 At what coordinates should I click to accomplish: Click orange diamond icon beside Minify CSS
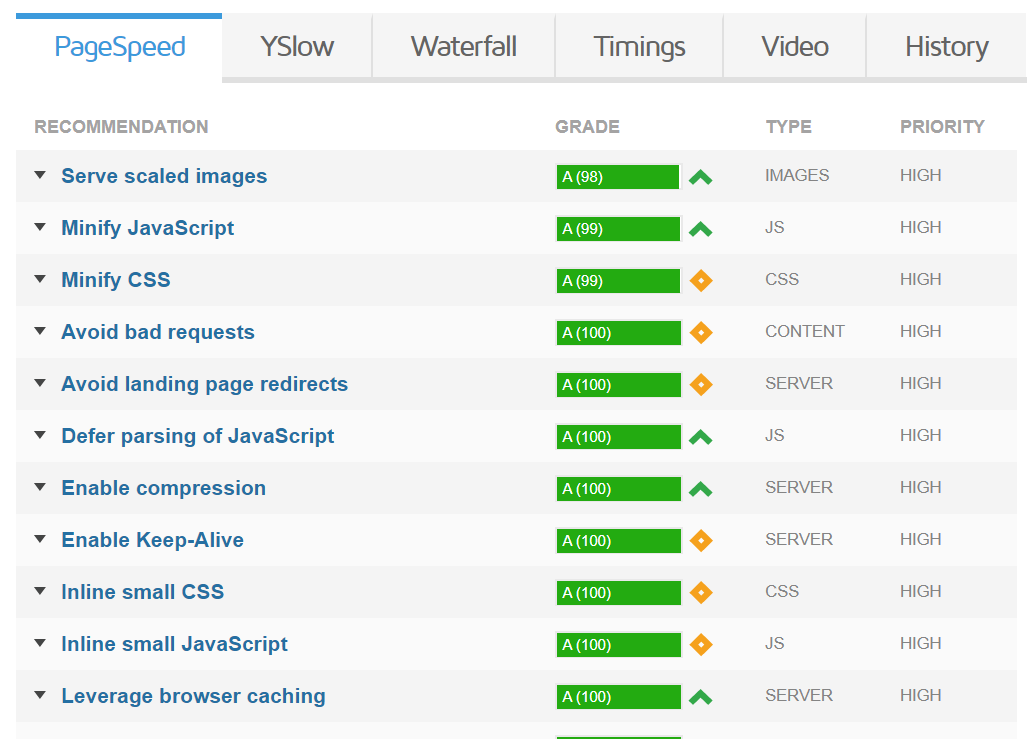[701, 281]
